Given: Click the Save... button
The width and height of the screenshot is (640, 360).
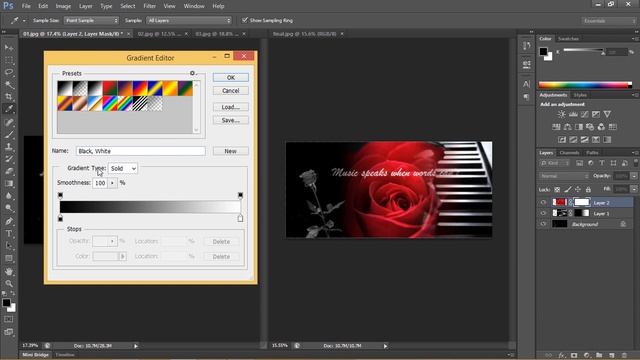Looking at the screenshot, I should (231, 120).
